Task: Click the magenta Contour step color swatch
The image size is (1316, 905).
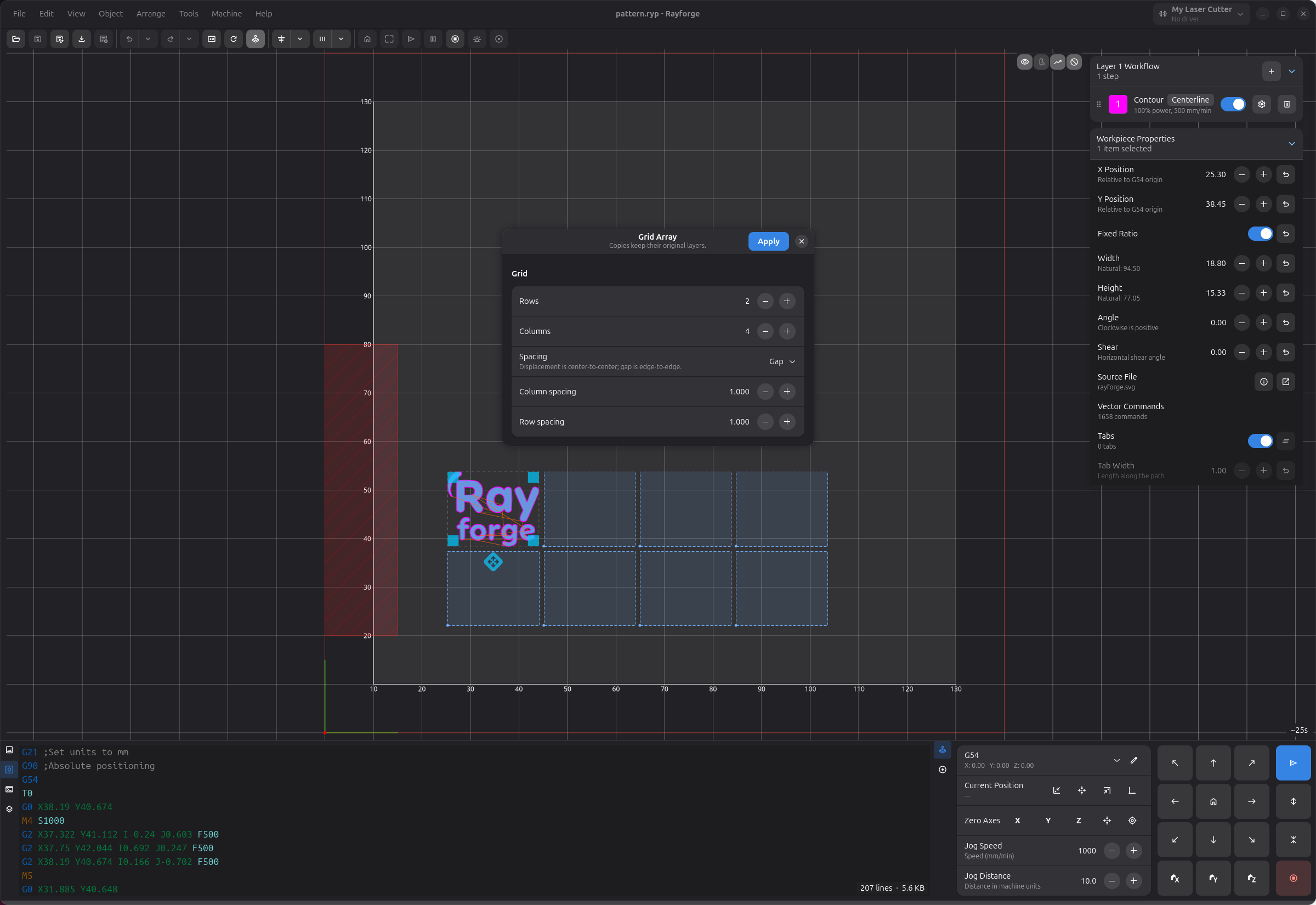Action: point(1117,104)
